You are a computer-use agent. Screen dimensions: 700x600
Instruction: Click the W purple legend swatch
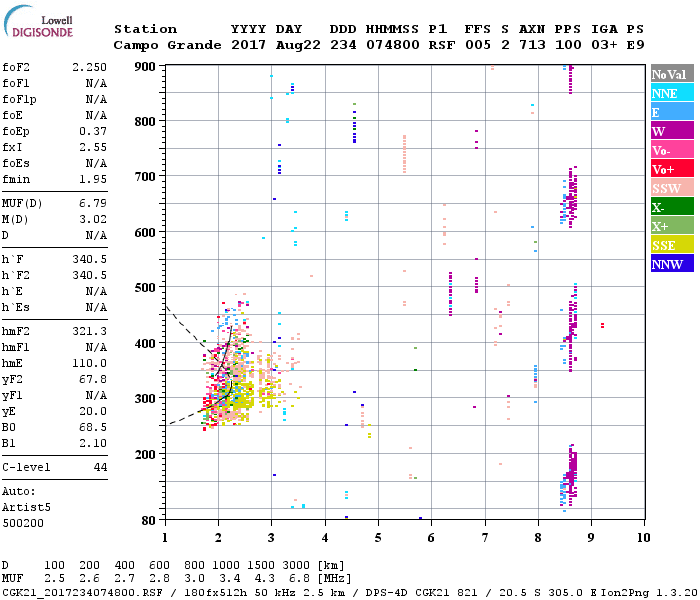tap(672, 131)
